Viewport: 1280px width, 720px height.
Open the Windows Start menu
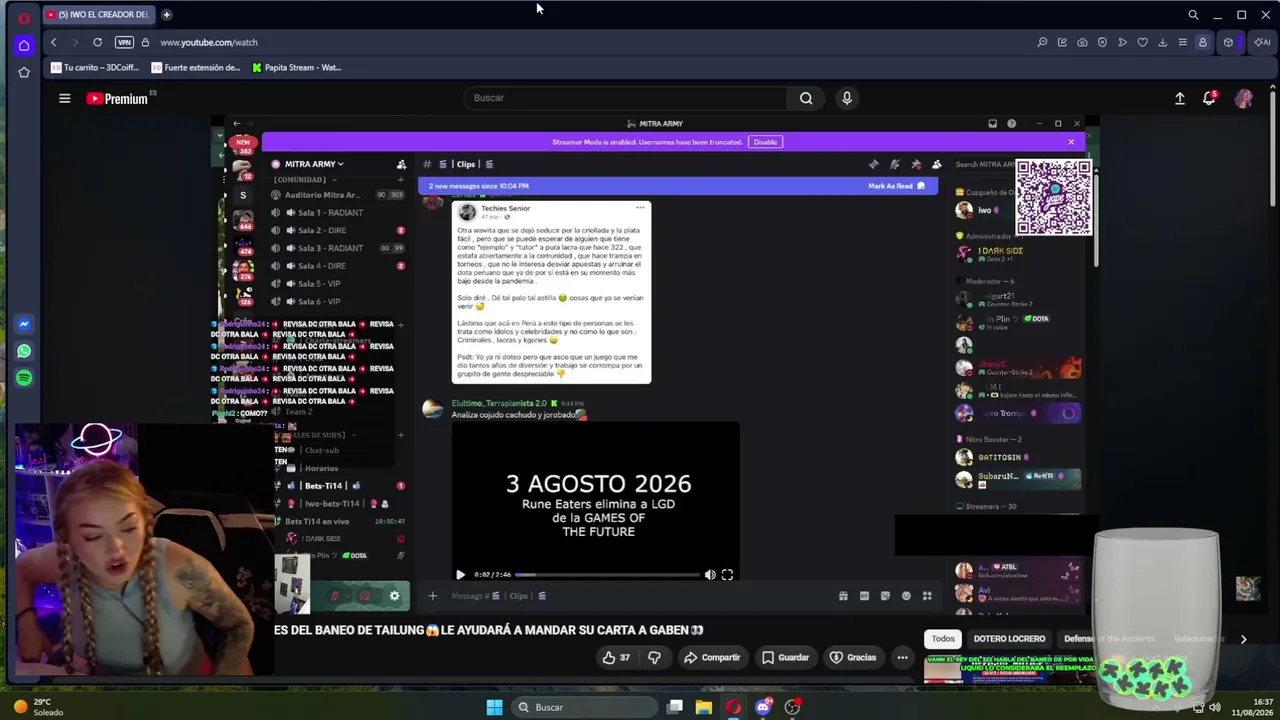(494, 707)
